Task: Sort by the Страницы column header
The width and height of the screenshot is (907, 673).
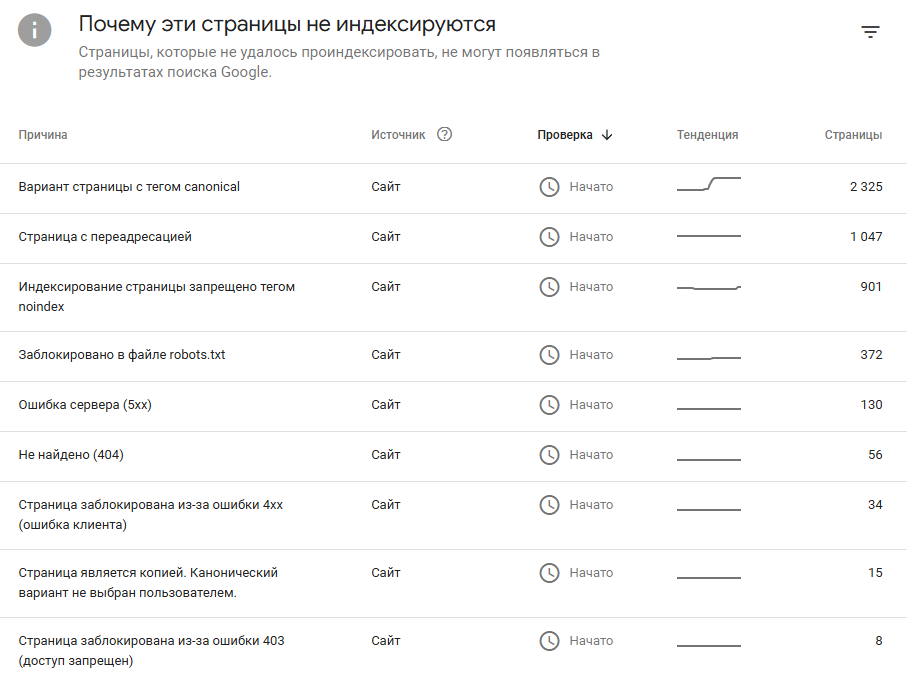Action: pyautogui.click(x=853, y=135)
